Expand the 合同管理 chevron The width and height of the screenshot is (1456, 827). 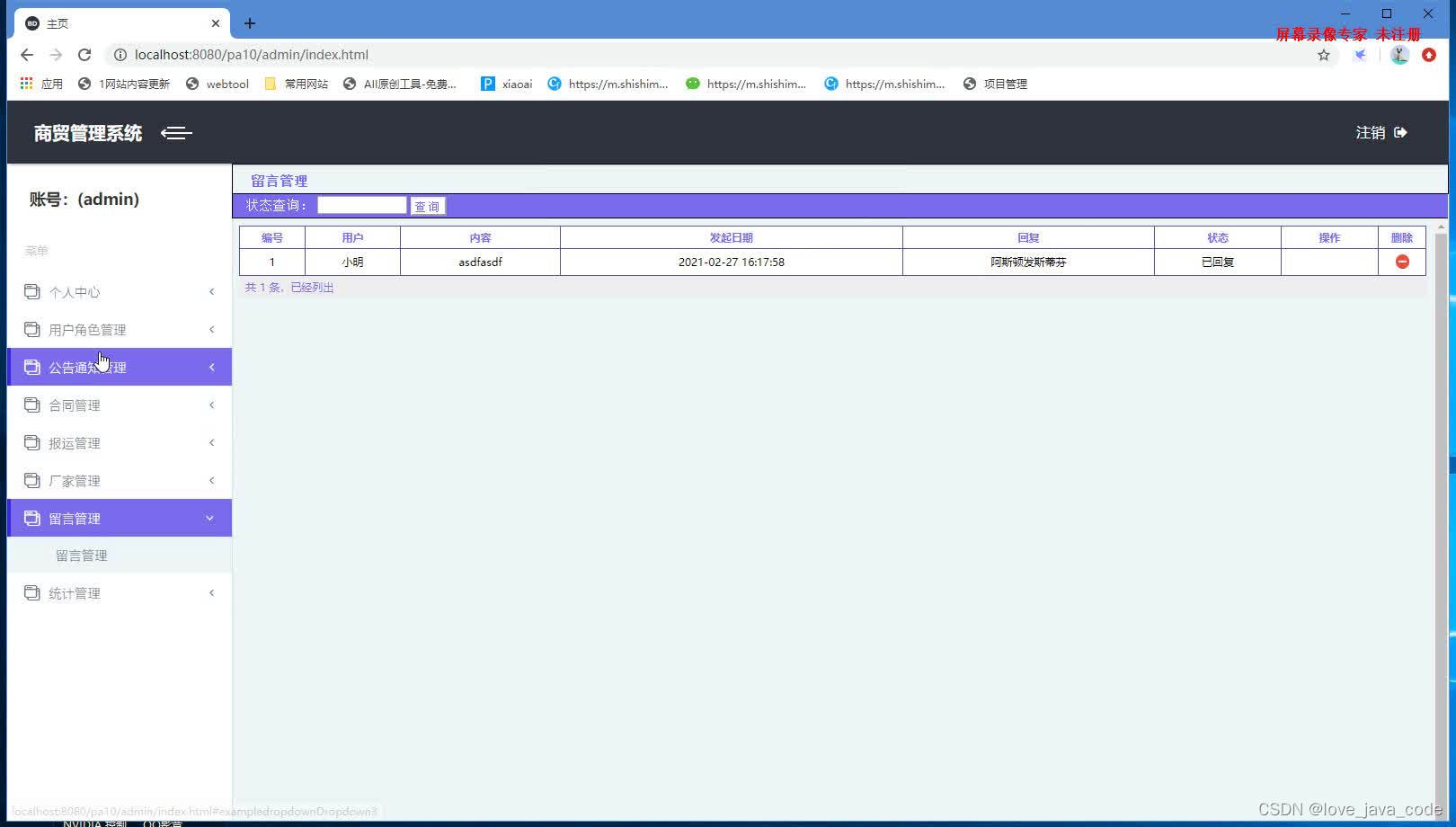212,405
